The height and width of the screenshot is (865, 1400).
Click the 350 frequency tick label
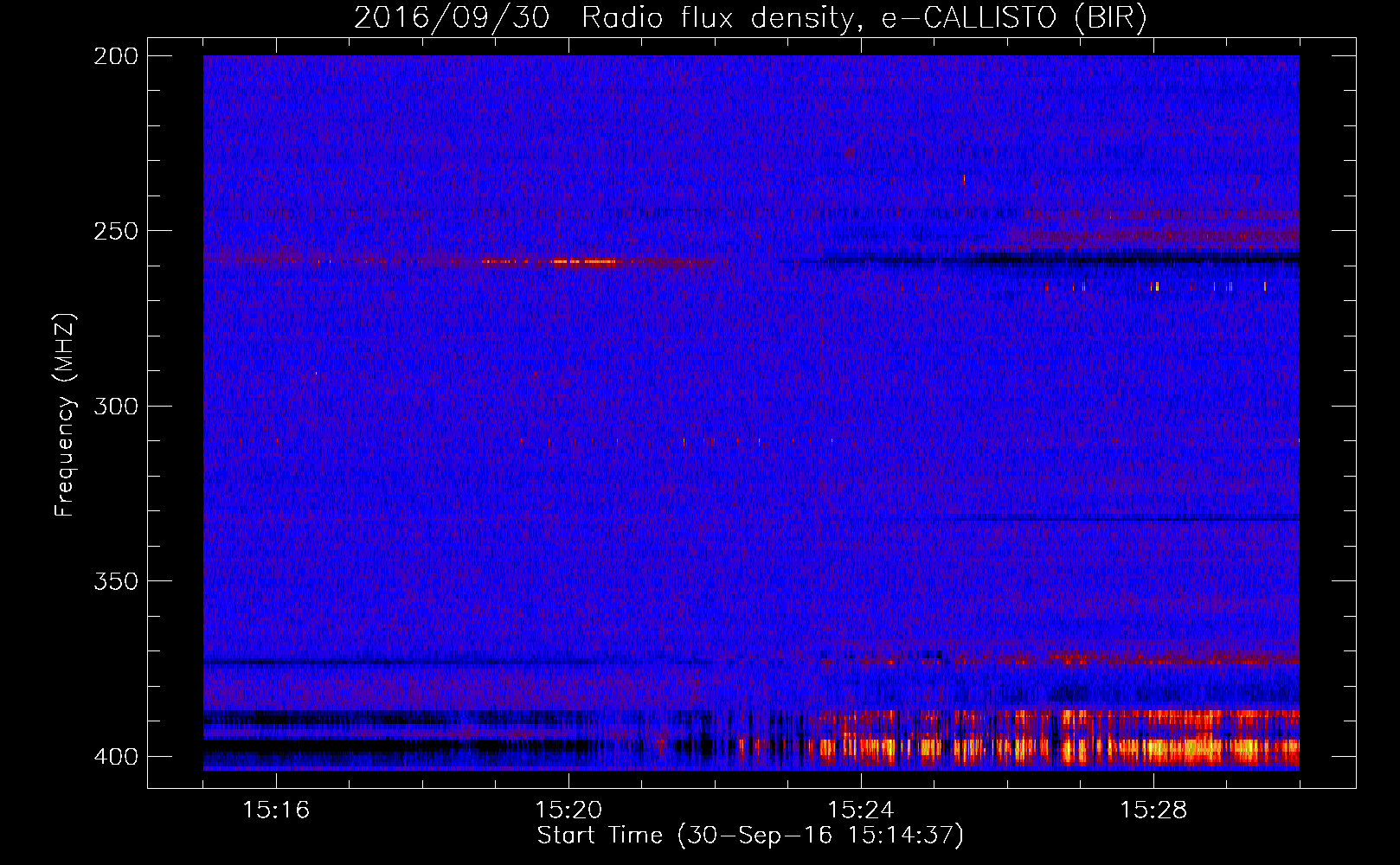click(116, 581)
